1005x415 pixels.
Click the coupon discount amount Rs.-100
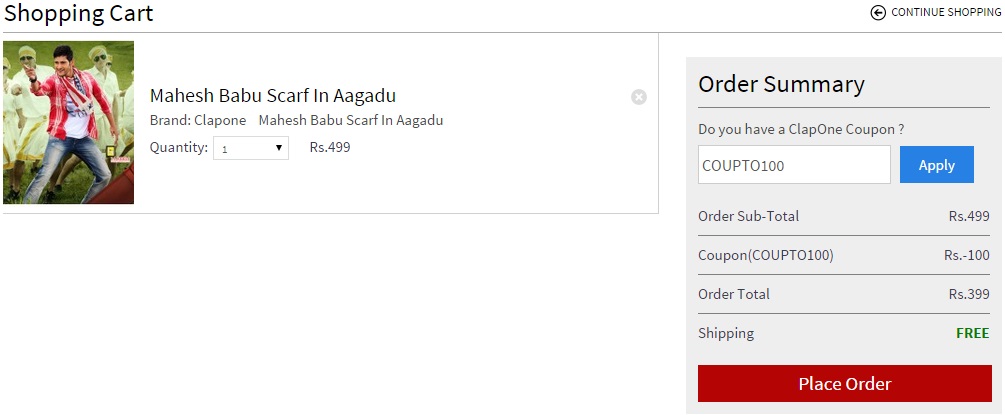coord(966,255)
